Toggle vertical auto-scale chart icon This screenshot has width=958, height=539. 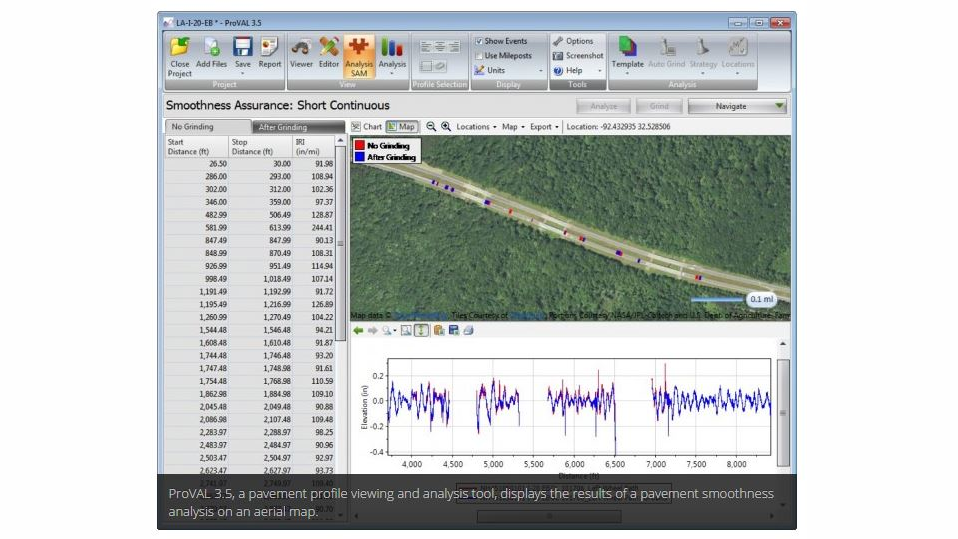[x=421, y=331]
